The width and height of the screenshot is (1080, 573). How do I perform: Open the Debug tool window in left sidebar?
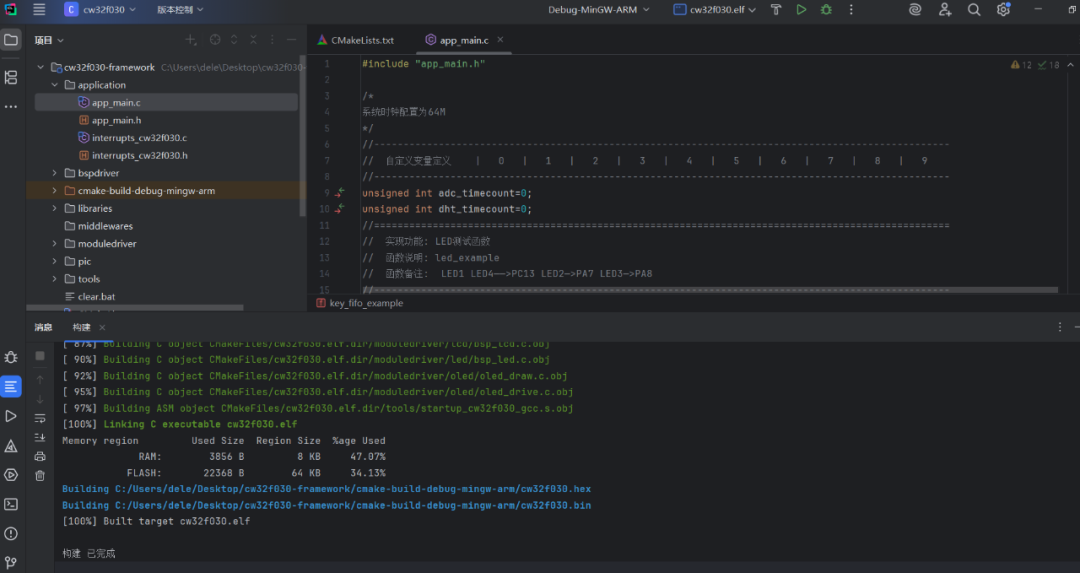click(11, 357)
